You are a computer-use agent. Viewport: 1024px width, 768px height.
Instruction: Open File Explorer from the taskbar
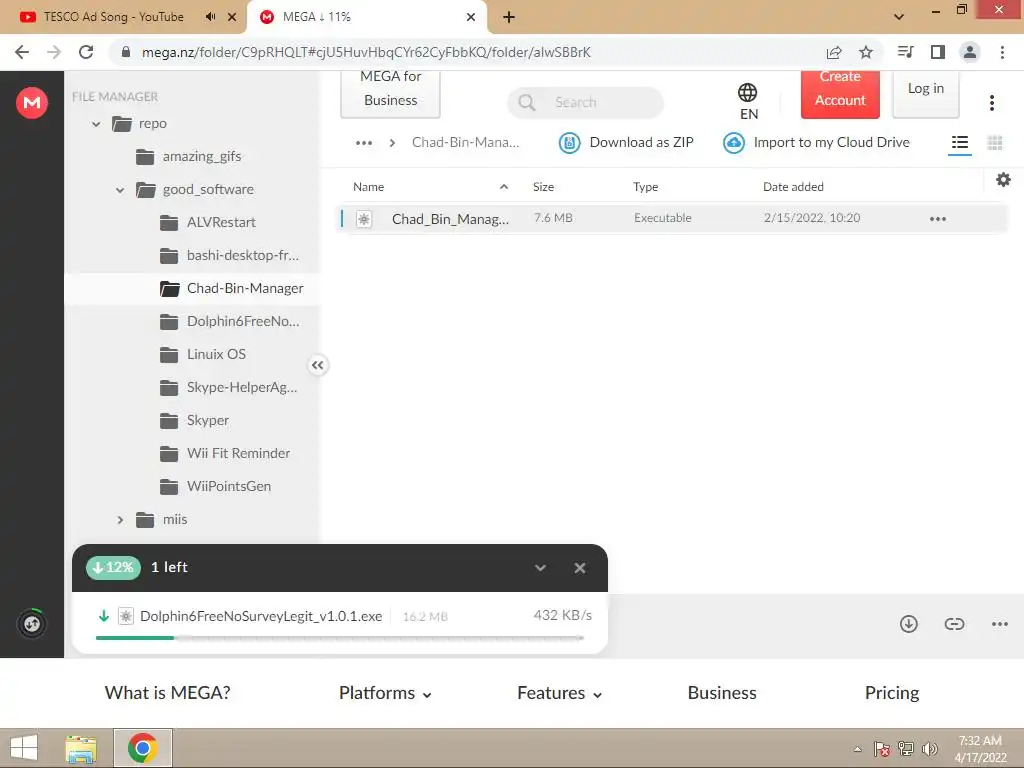point(81,748)
